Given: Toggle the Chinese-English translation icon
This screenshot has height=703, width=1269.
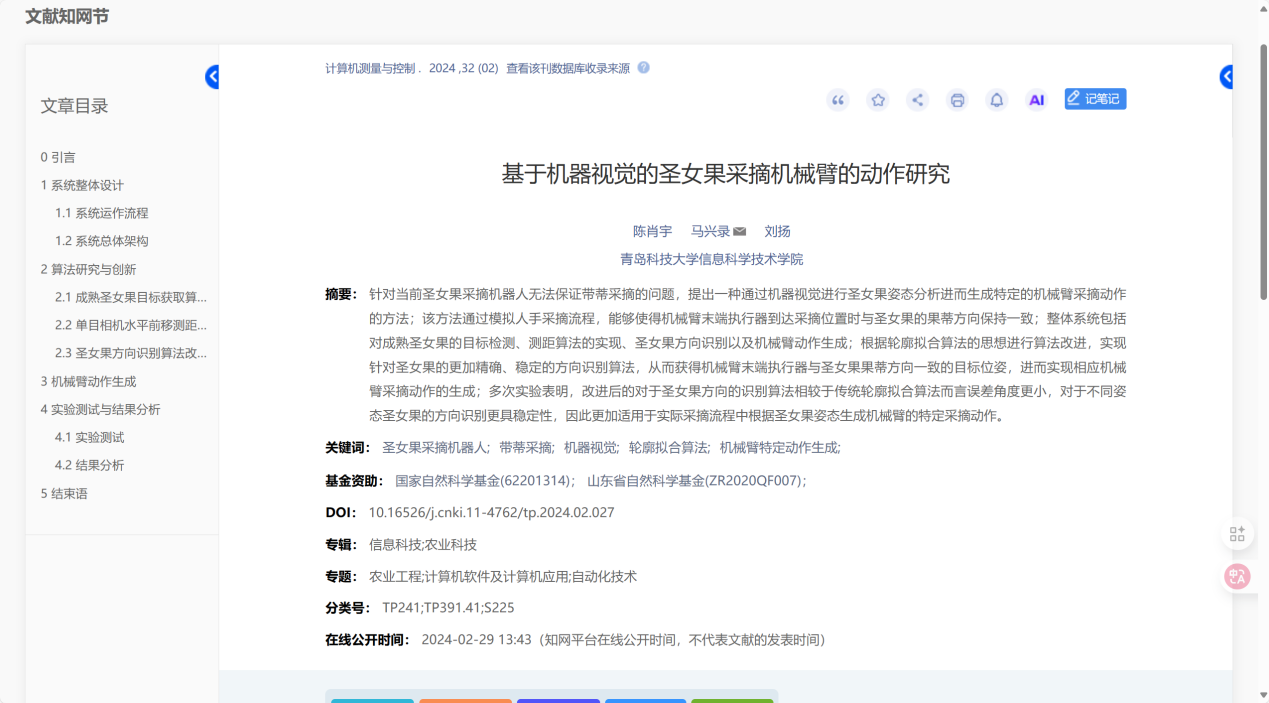Looking at the screenshot, I should (x=1237, y=576).
